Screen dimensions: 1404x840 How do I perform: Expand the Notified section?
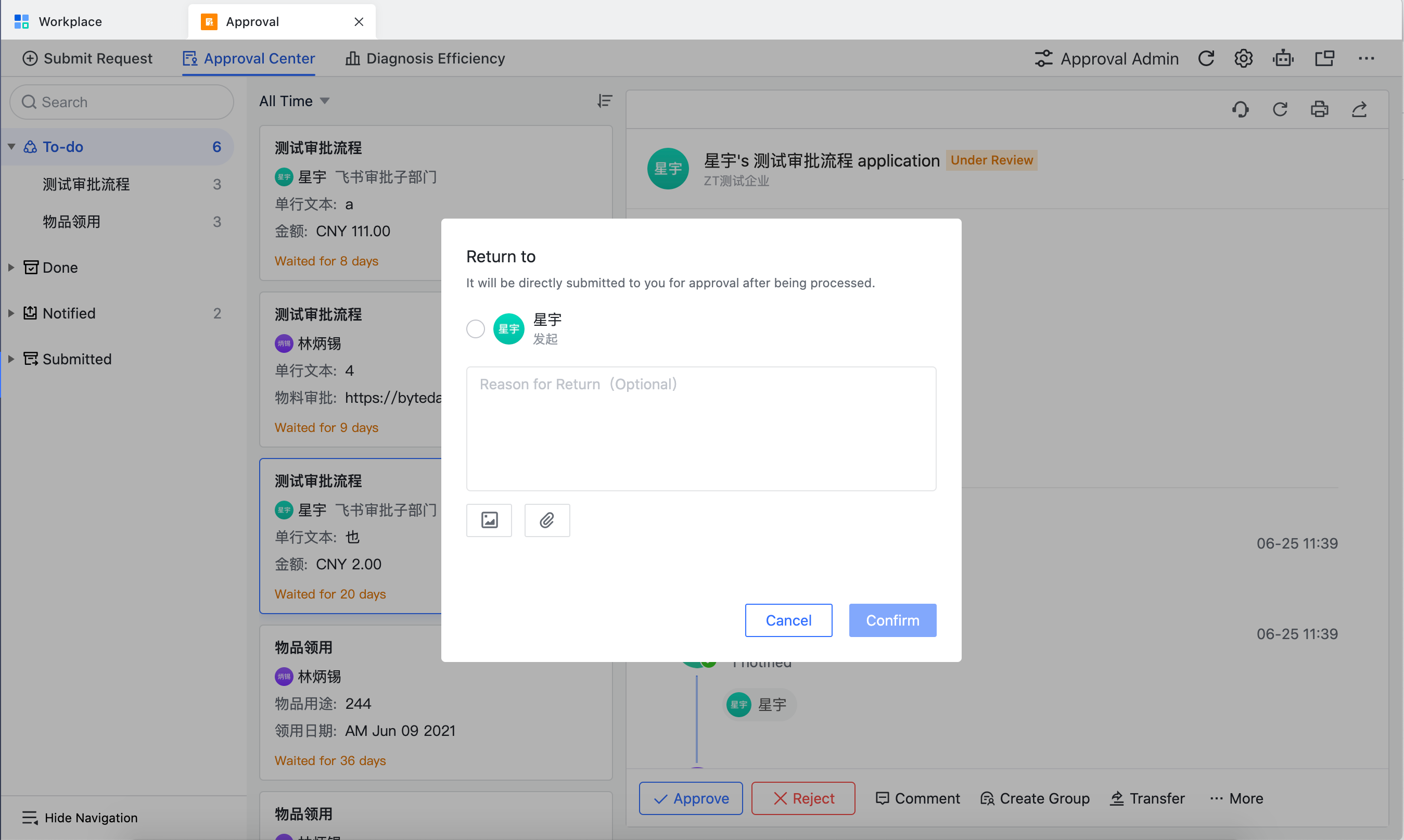11,313
